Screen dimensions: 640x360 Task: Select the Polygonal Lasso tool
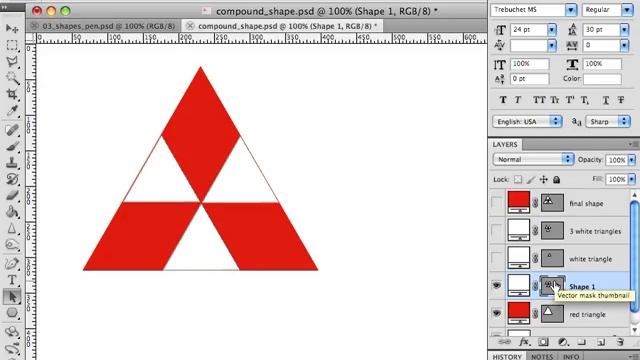12,62
